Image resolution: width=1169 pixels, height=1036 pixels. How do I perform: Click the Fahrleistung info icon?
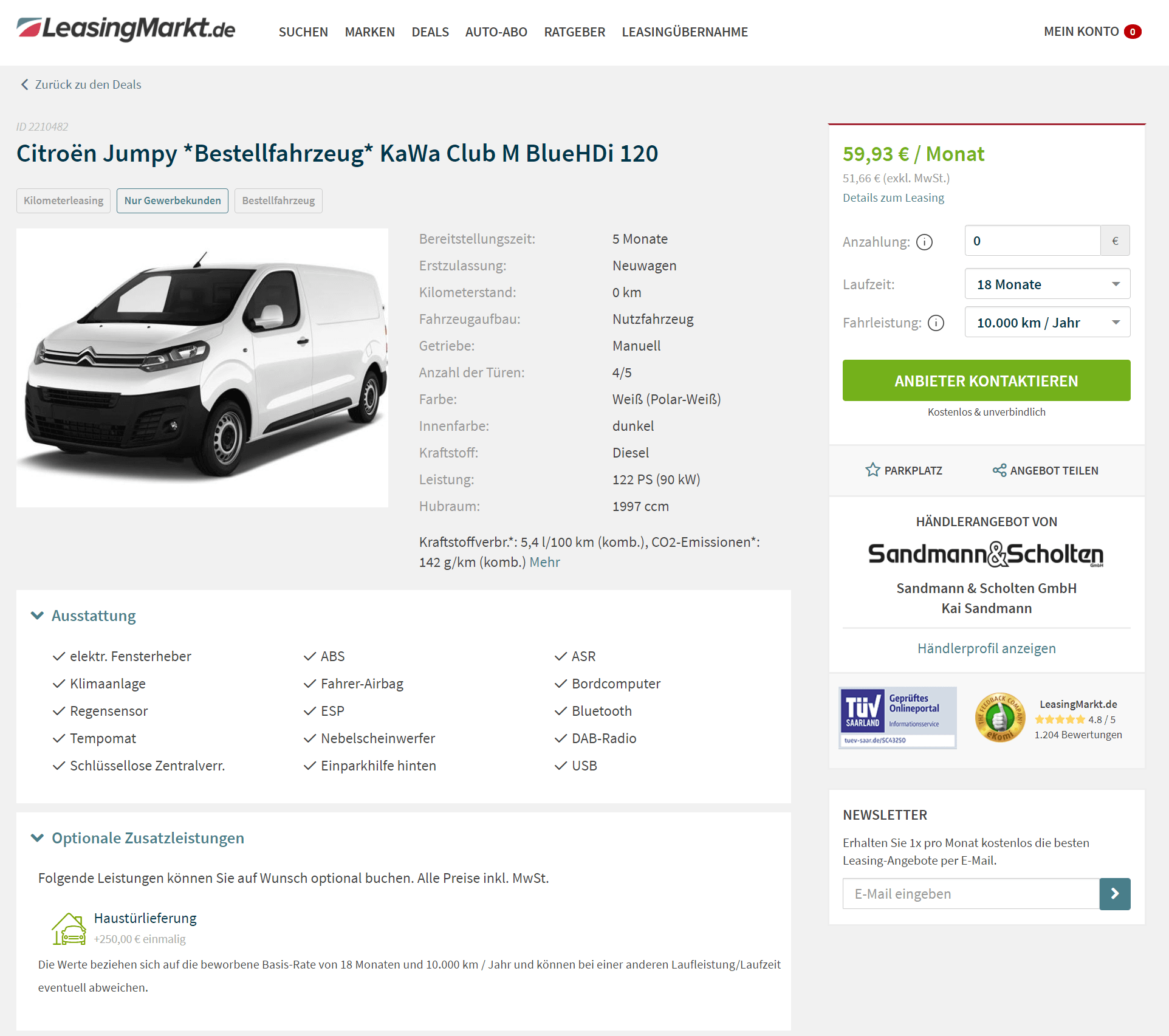936,323
